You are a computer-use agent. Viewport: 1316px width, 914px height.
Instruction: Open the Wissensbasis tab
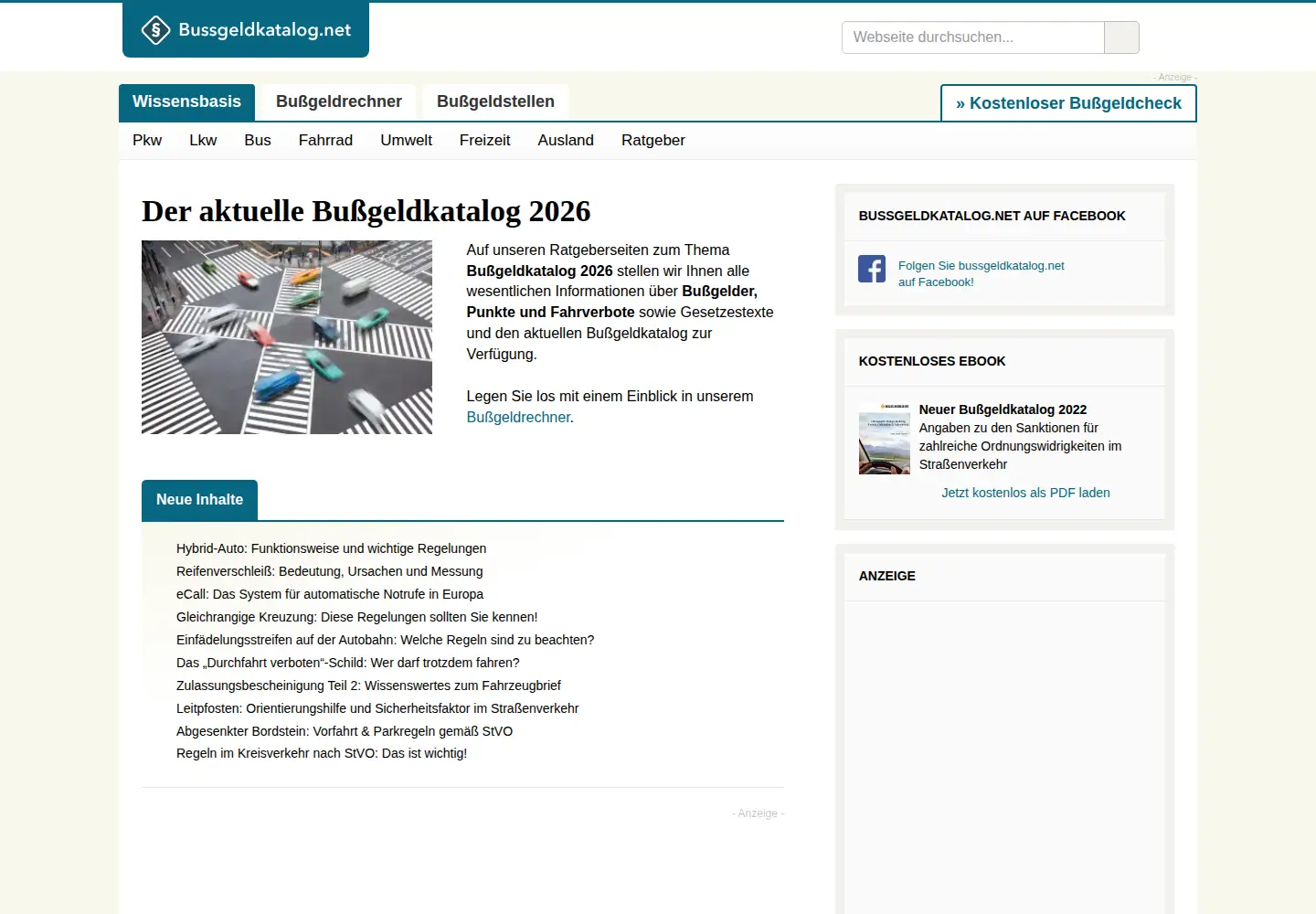[186, 102]
